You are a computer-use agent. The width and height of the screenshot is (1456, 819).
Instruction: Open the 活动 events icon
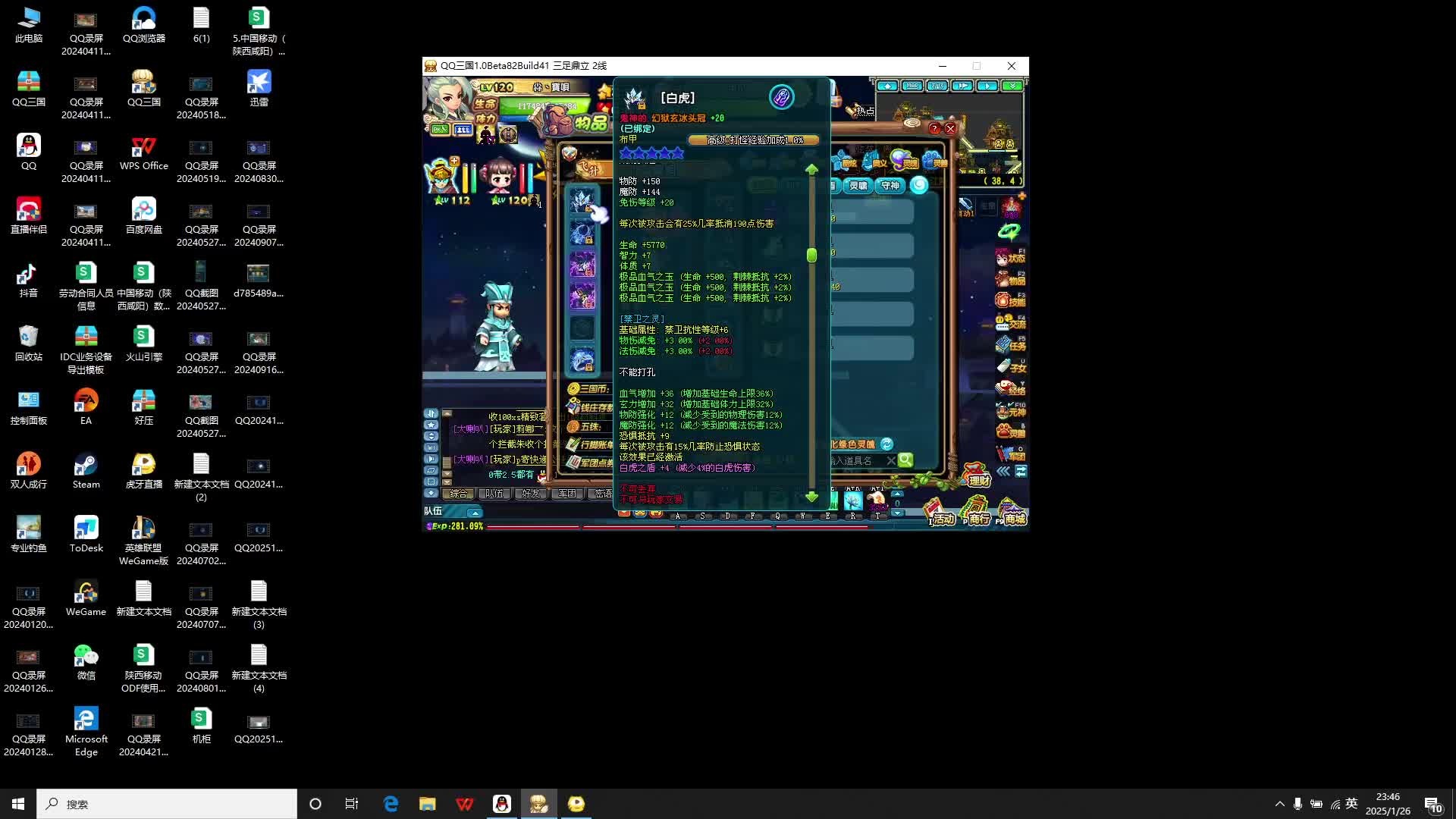point(940,513)
